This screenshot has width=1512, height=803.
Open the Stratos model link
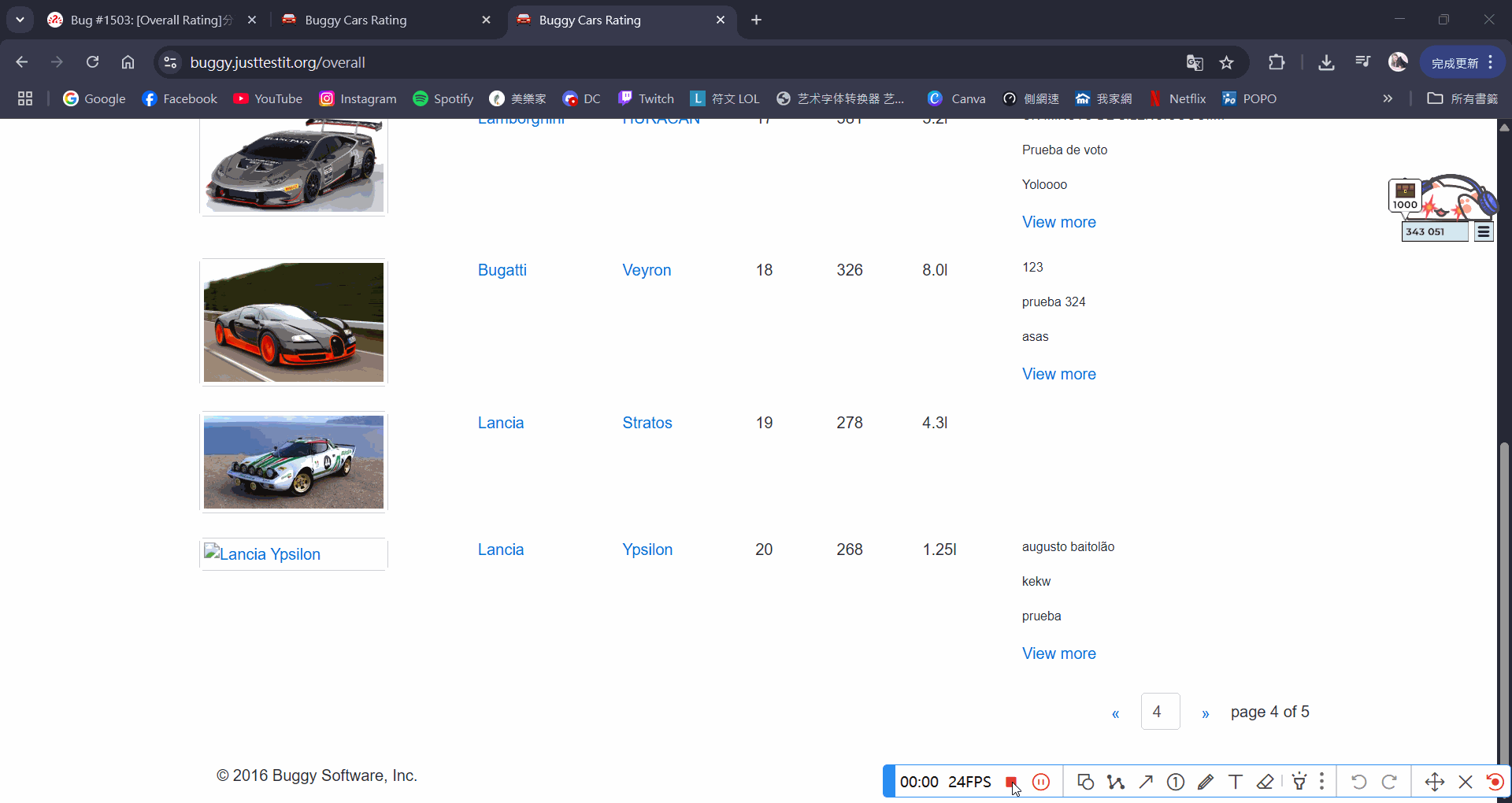(647, 423)
